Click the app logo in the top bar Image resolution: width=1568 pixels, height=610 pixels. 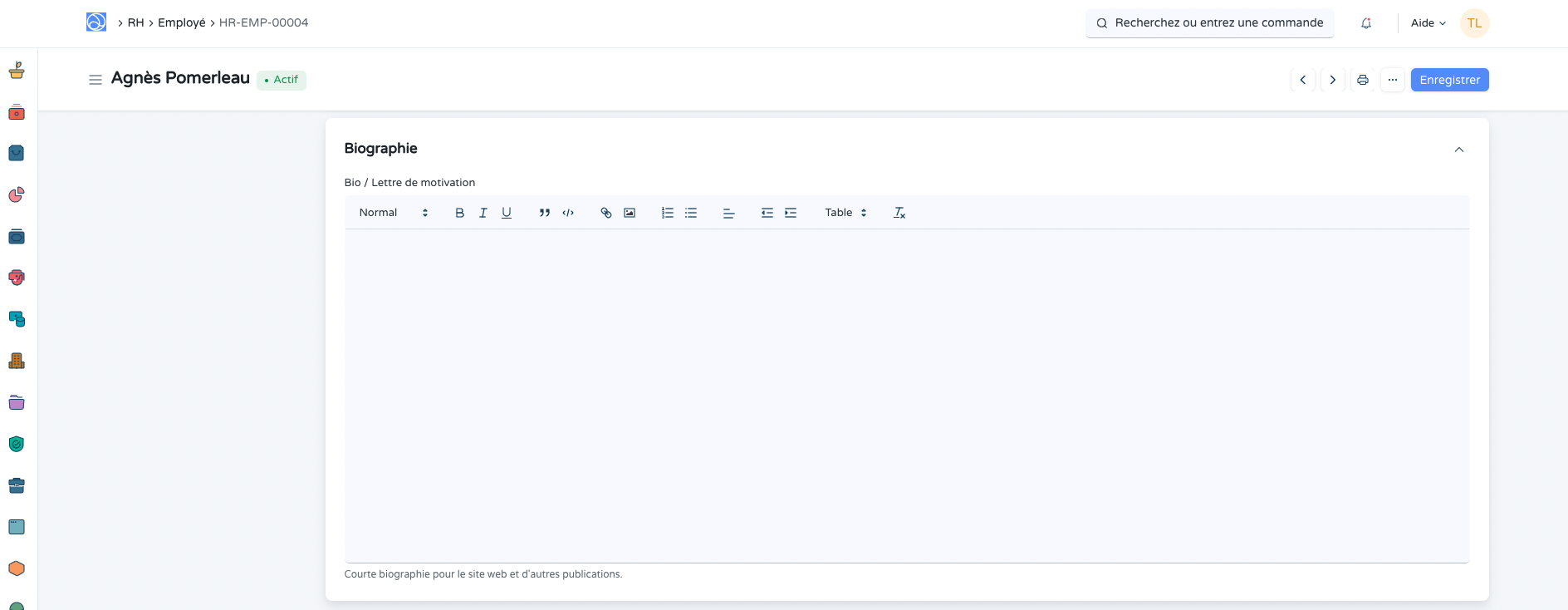(x=96, y=22)
